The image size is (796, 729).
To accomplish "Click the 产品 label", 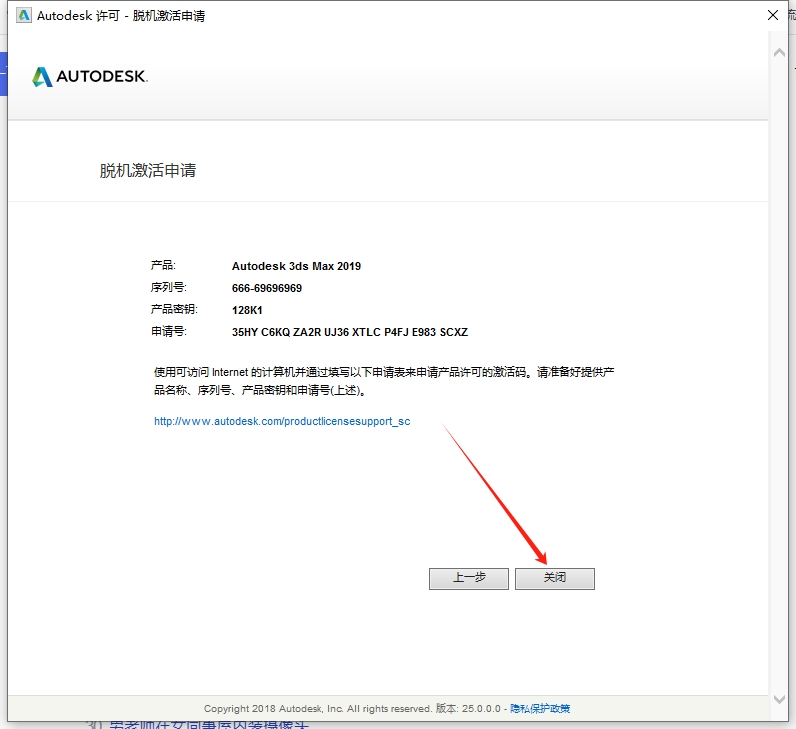I will click(163, 265).
